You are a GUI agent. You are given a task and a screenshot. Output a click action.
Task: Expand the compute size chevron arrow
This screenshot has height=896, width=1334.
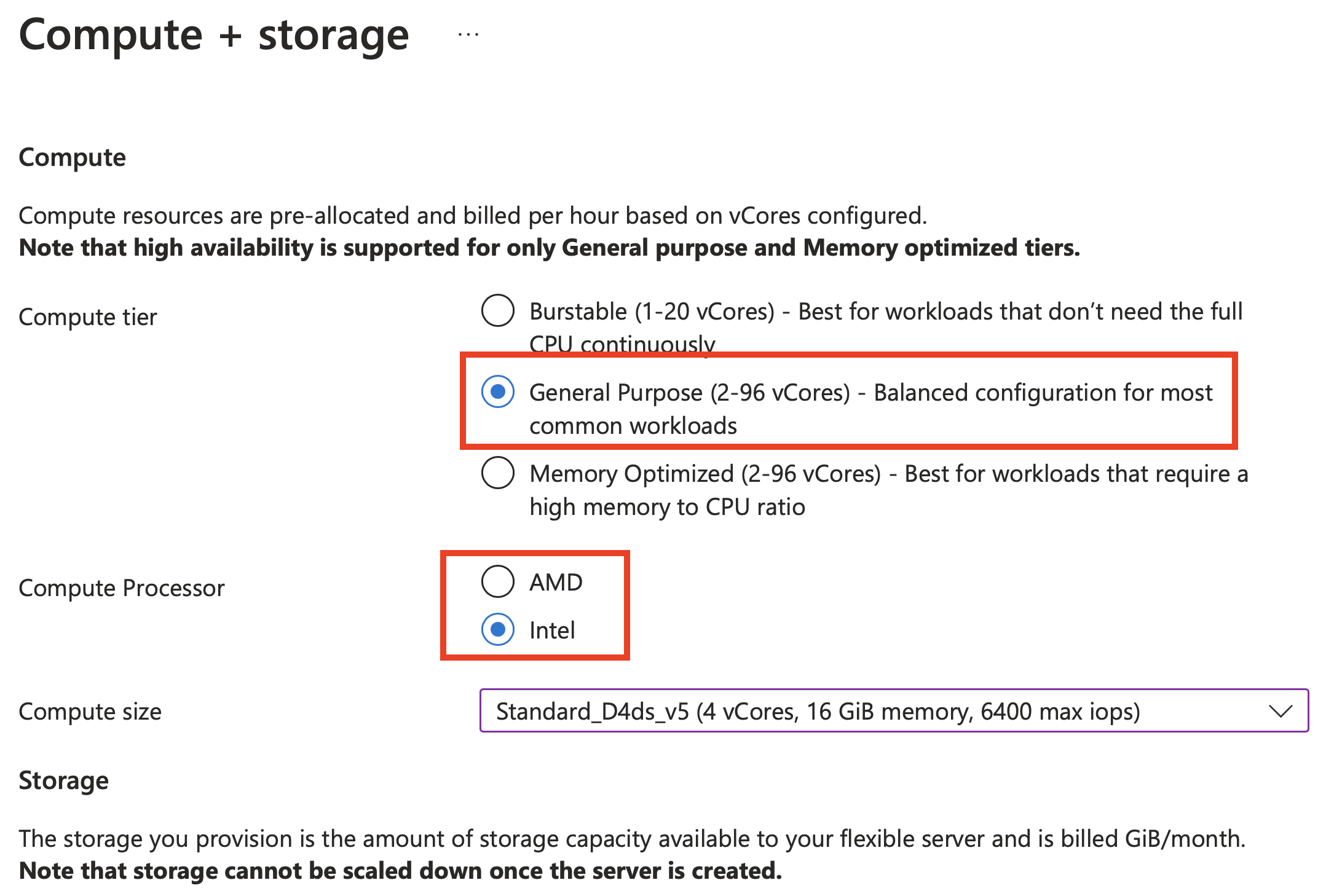[1280, 711]
